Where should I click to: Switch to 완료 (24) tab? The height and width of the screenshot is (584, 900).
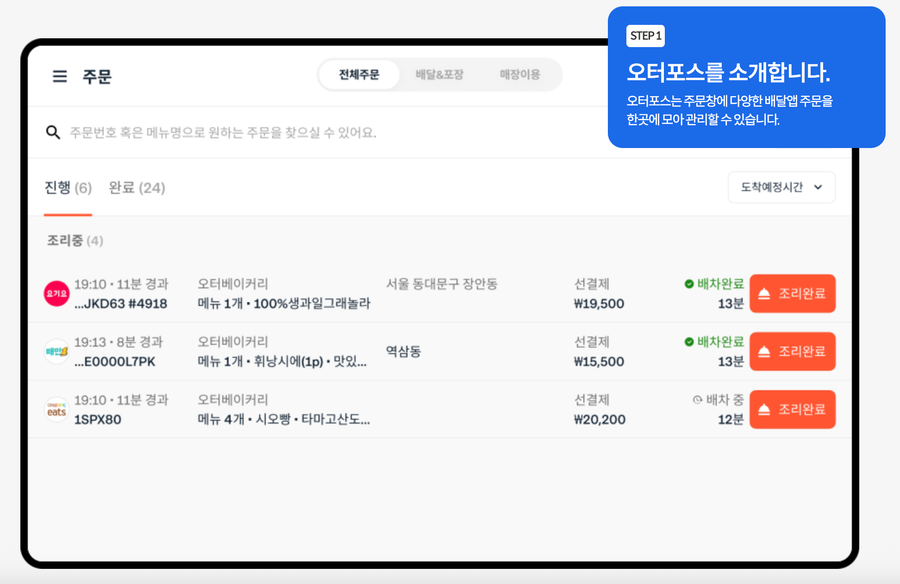[x=137, y=188]
